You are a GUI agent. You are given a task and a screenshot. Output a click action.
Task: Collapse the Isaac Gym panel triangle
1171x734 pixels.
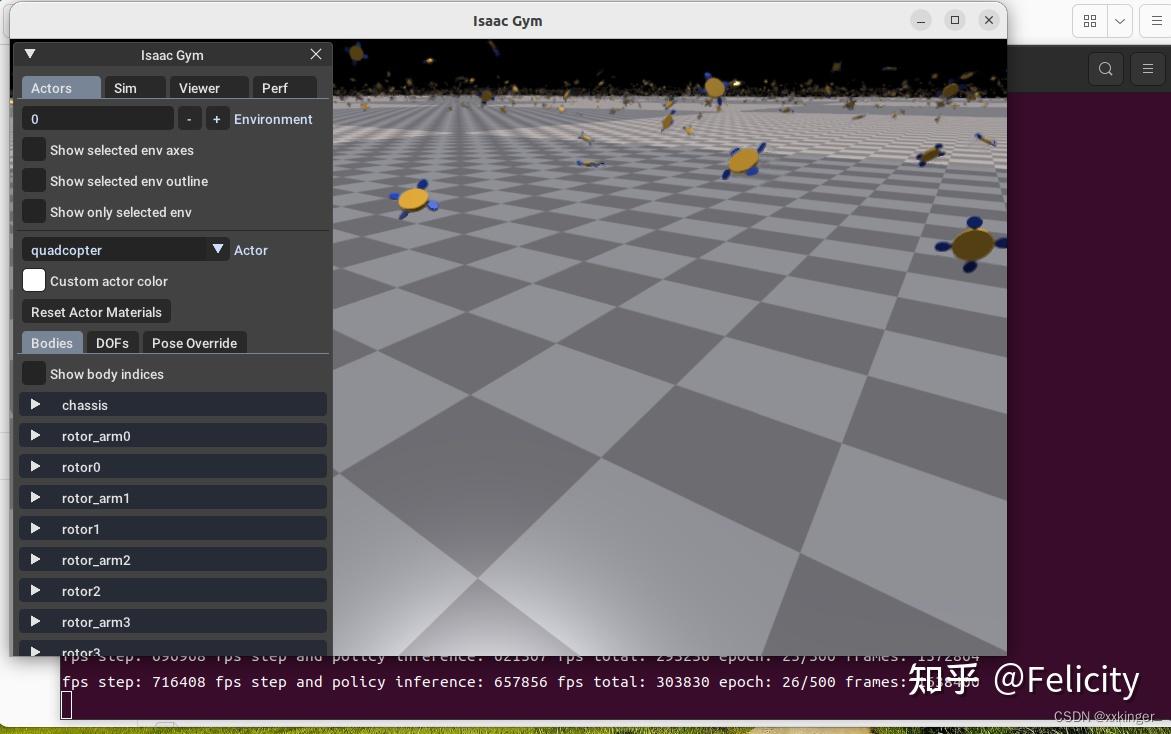30,54
